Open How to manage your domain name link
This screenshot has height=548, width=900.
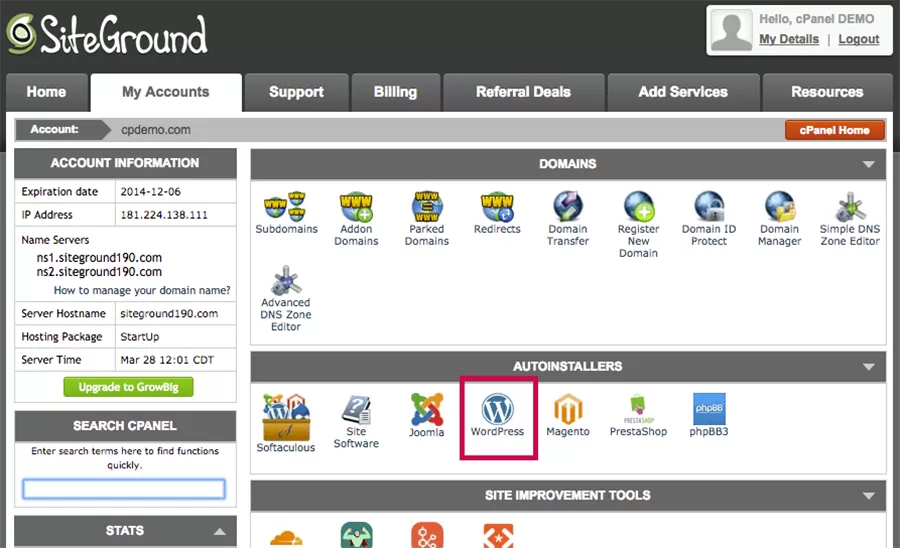tap(142, 290)
